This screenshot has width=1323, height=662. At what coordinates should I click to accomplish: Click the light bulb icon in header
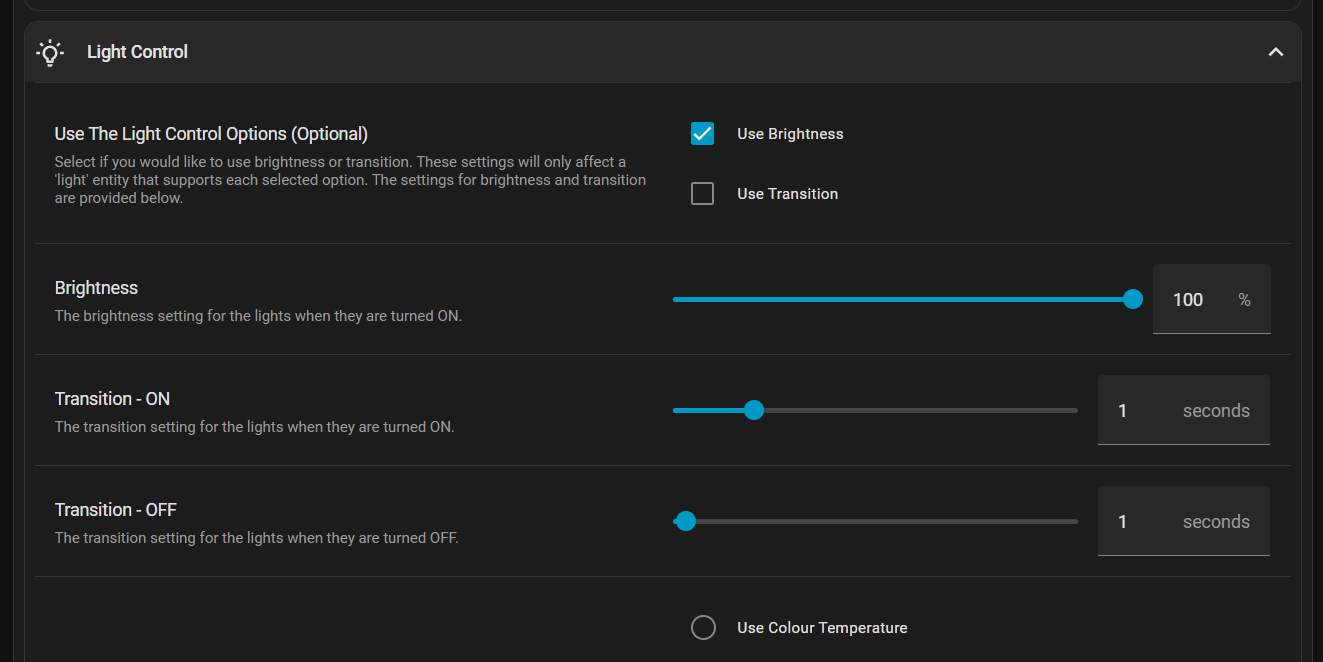coord(49,52)
